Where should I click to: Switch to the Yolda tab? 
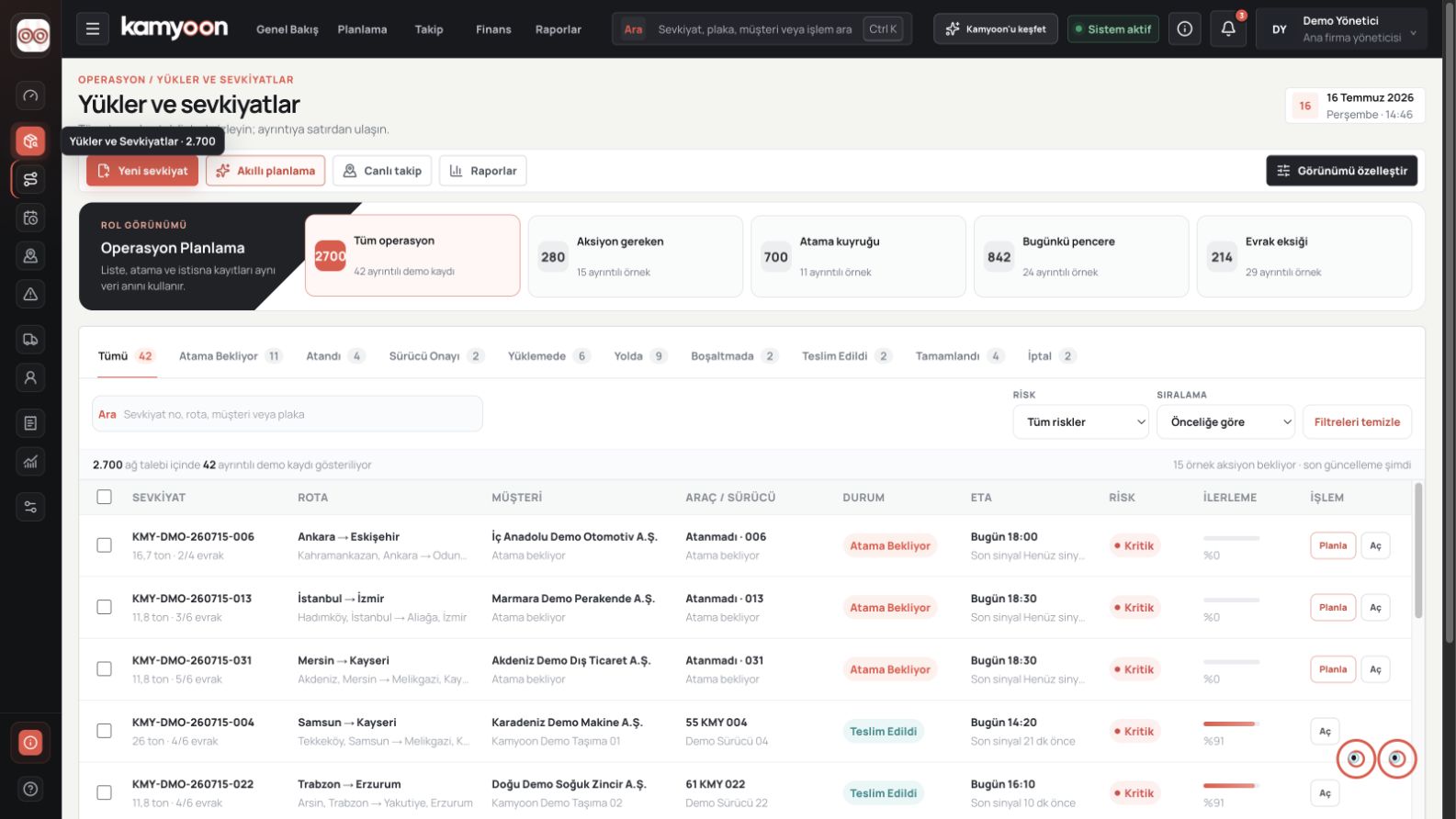(639, 356)
